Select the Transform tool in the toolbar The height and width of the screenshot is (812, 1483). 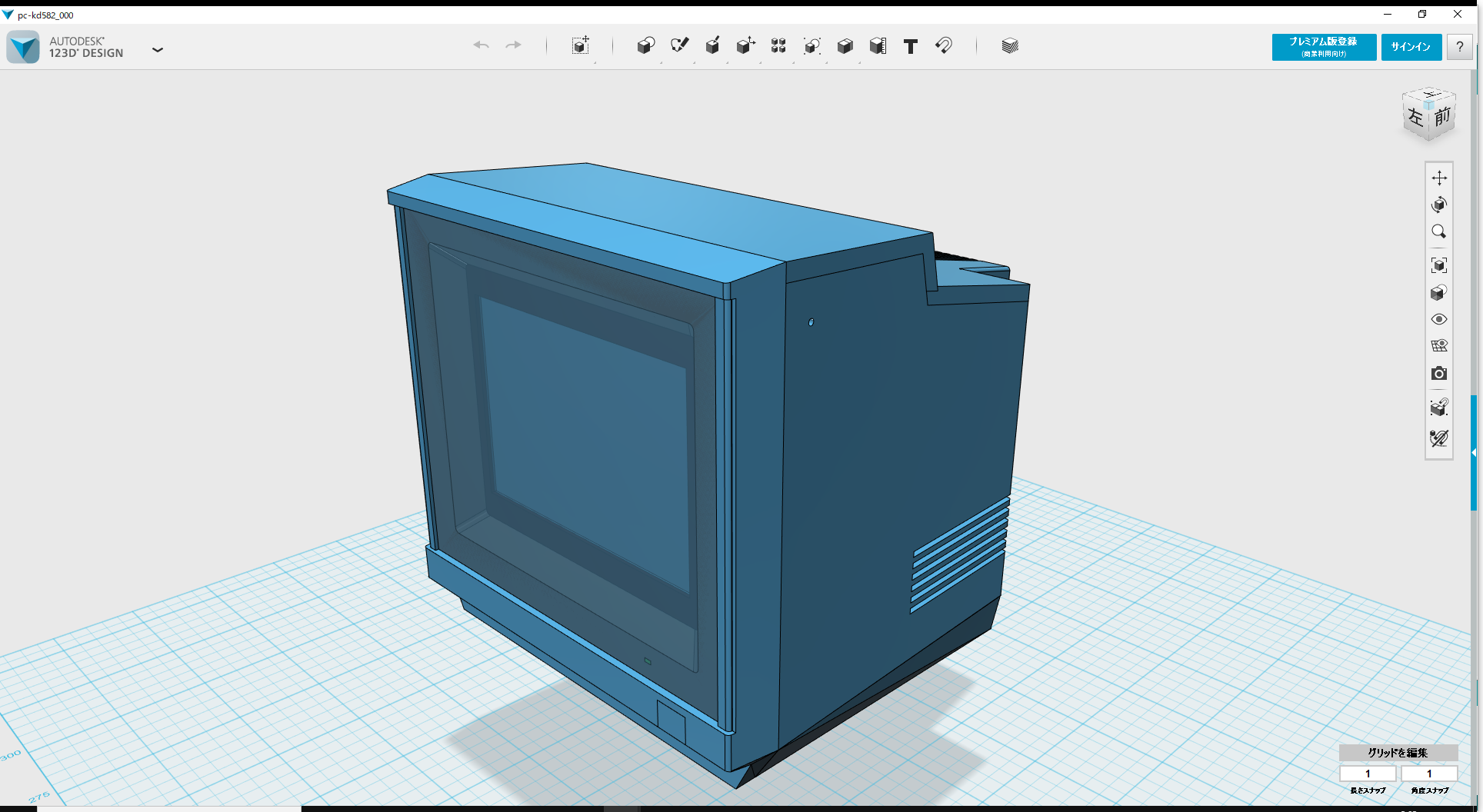(x=581, y=45)
